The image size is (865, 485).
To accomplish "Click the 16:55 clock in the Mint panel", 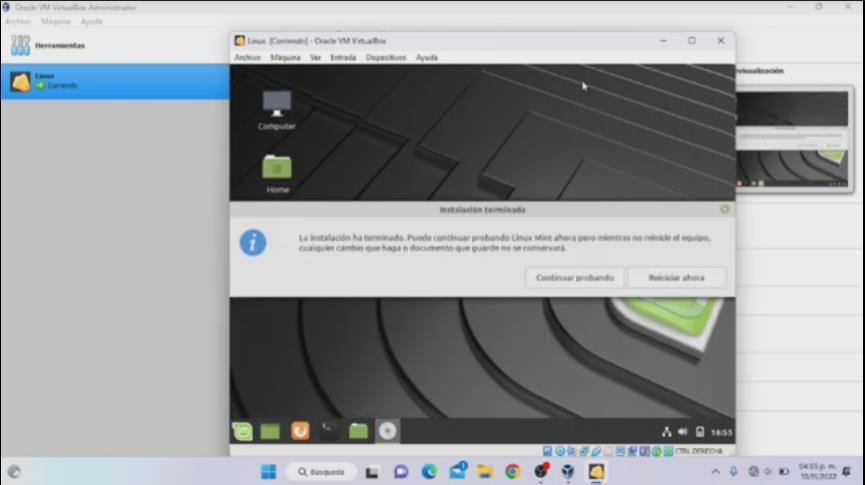I will 721,433.
